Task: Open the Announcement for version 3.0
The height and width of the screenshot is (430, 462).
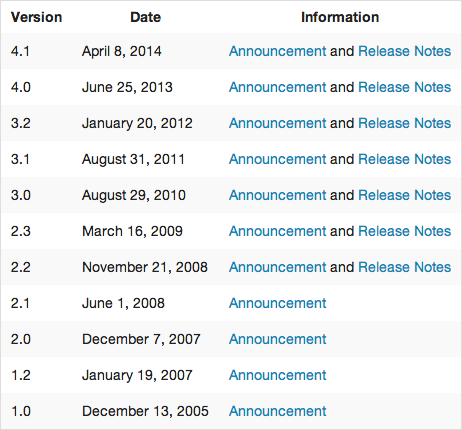Action: click(277, 195)
